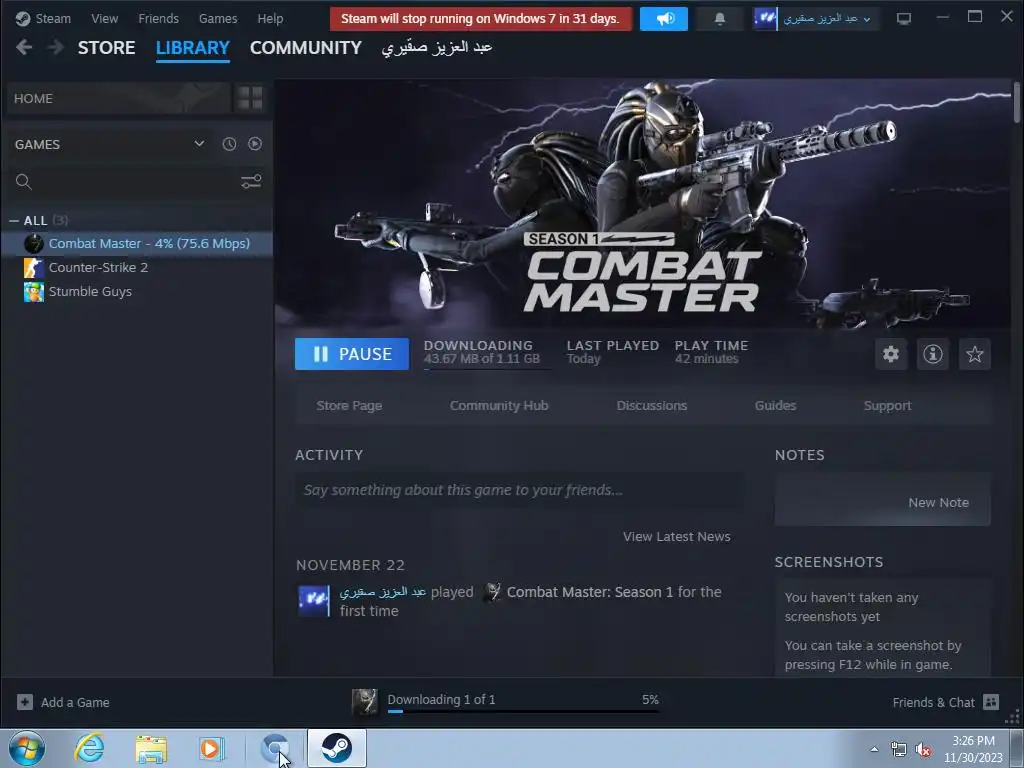
Task: Go back with the left arrow
Action: tap(24, 47)
